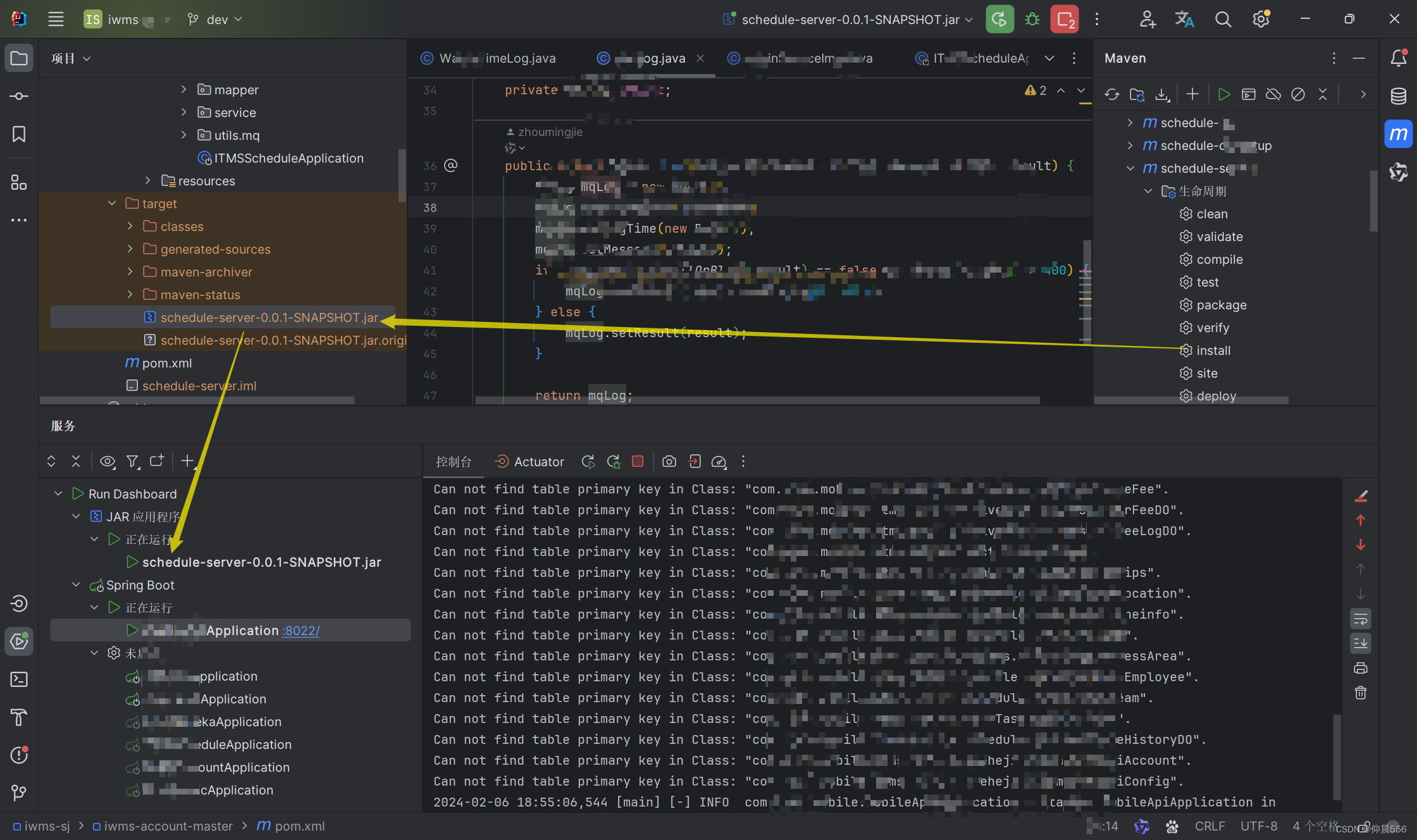Collapse the Run Dashboard node

[x=58, y=493]
